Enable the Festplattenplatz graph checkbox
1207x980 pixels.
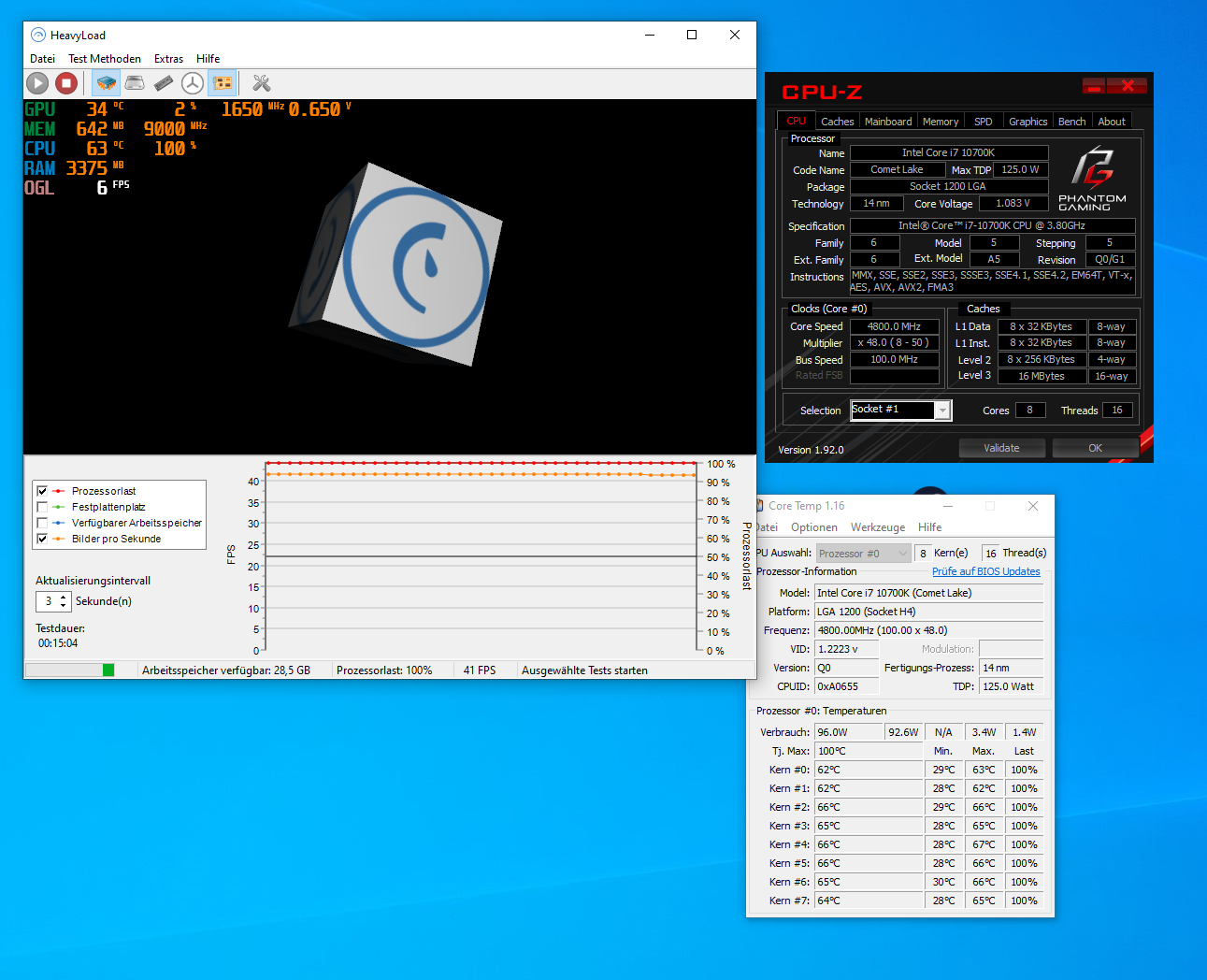point(42,507)
